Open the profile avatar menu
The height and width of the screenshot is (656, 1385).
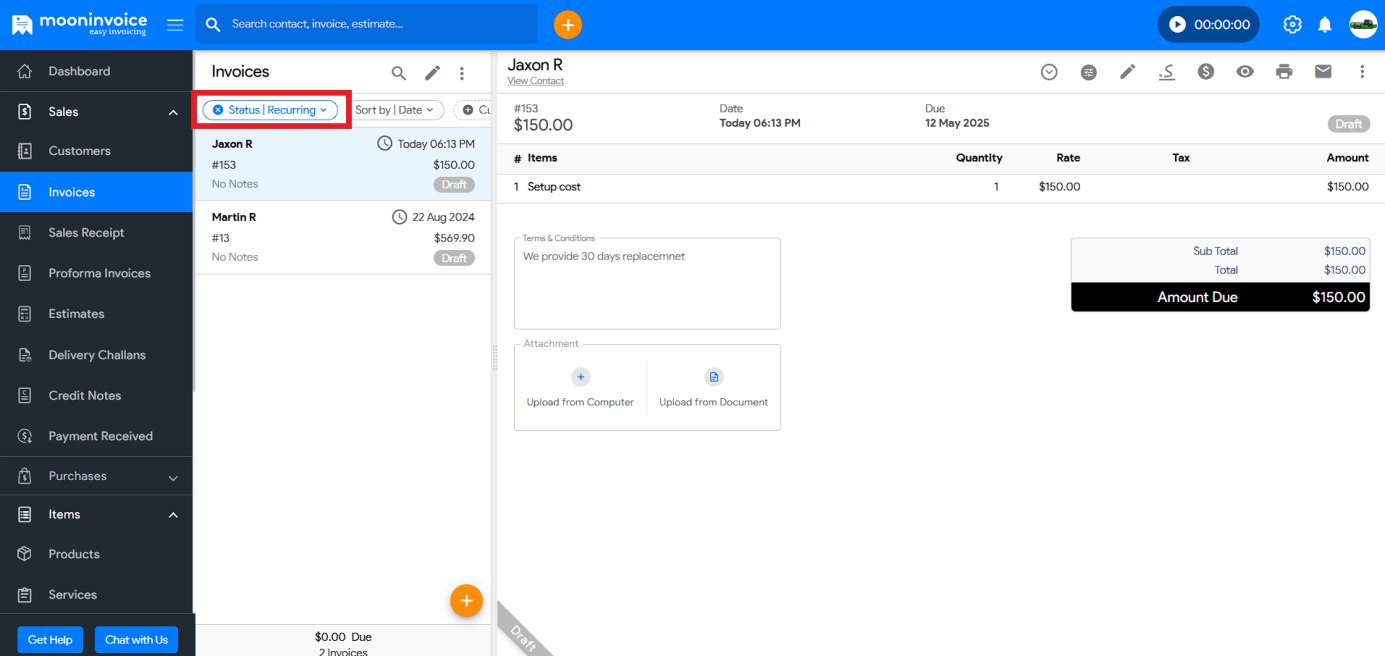(x=1363, y=25)
